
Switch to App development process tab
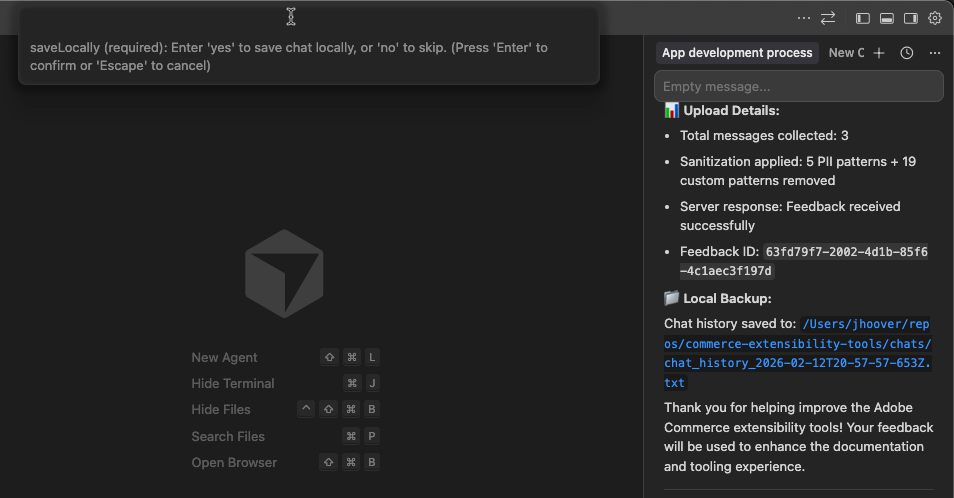click(737, 53)
